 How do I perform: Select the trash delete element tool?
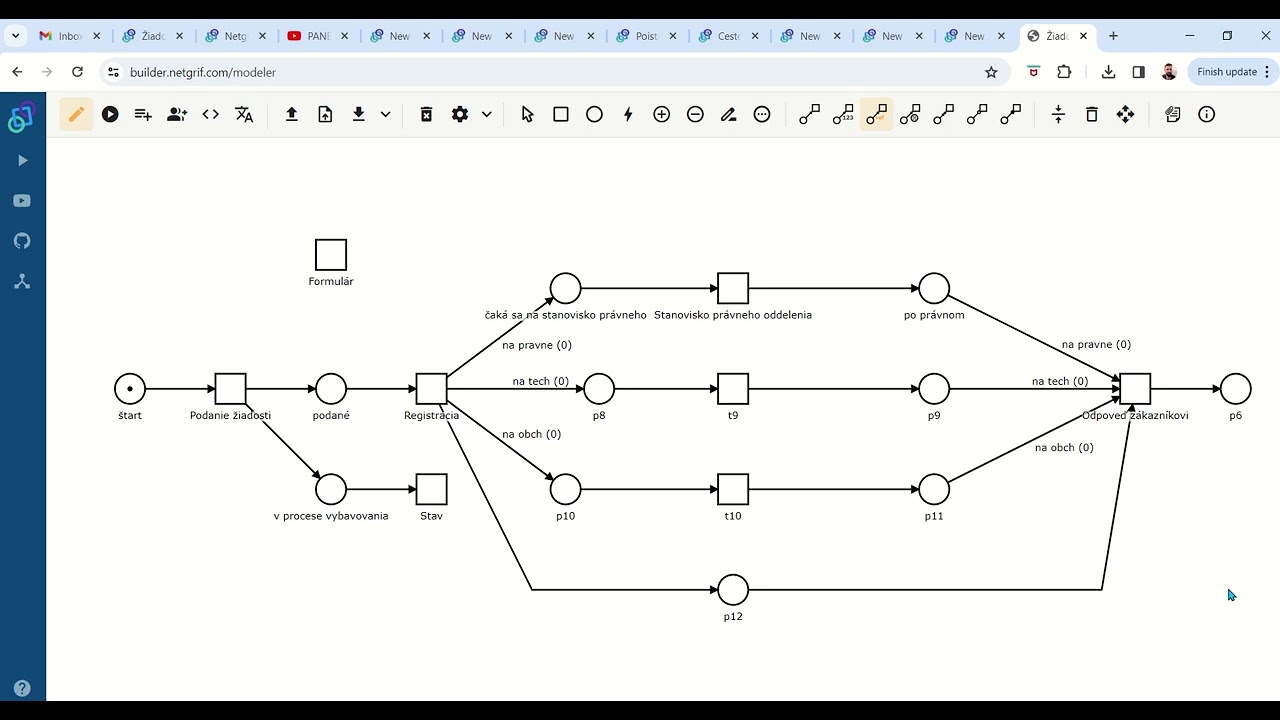1092,115
